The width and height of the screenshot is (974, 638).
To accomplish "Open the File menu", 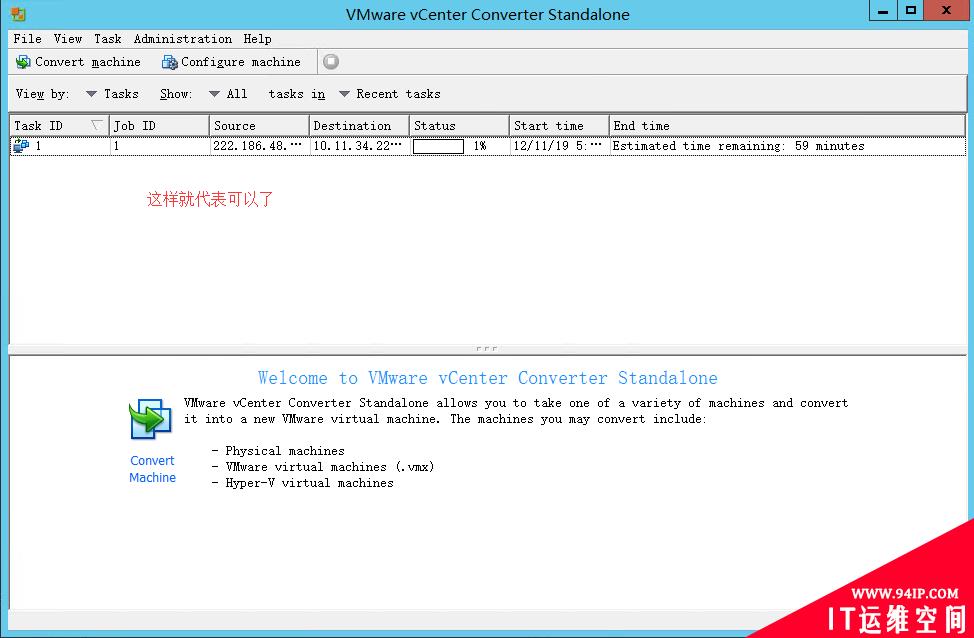I will (27, 39).
